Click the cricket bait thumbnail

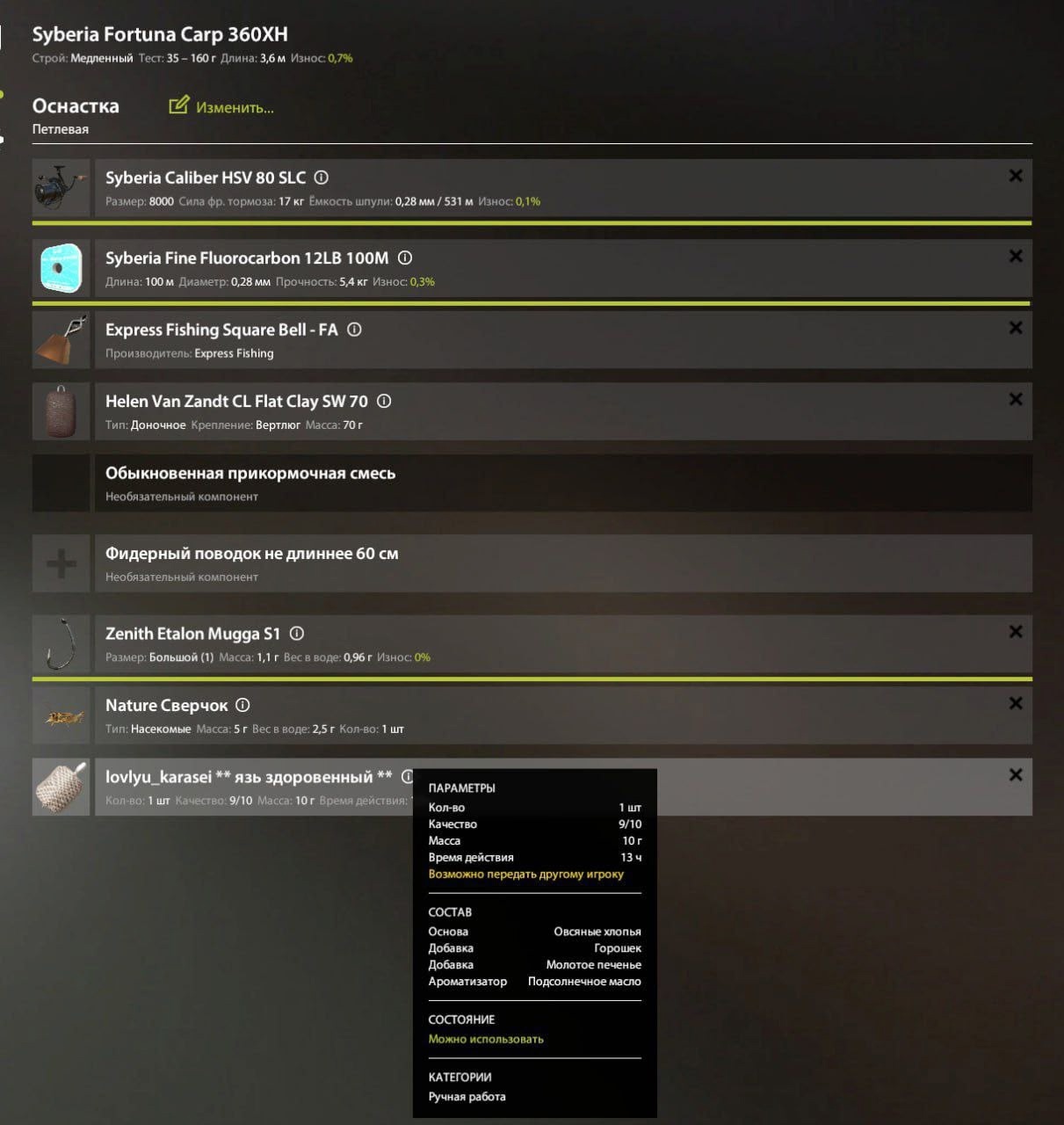(x=61, y=716)
